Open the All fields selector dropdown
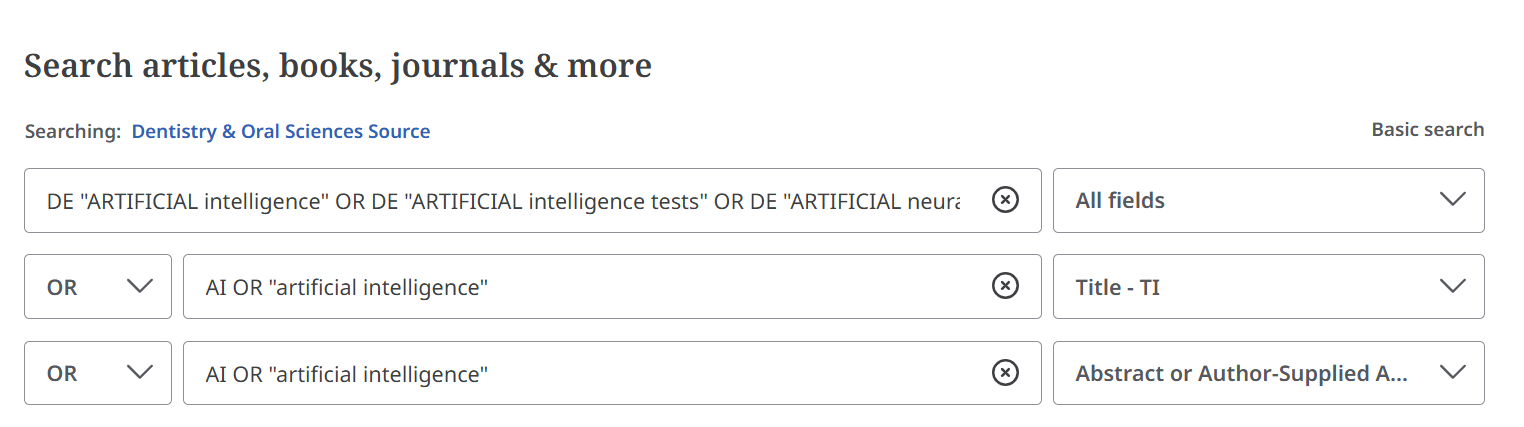 coord(1268,200)
